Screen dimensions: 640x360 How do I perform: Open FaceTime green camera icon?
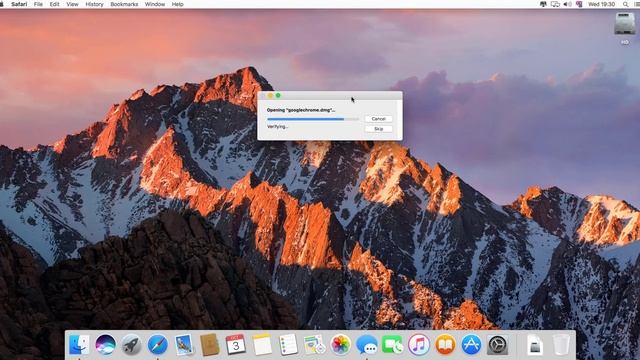click(x=393, y=344)
